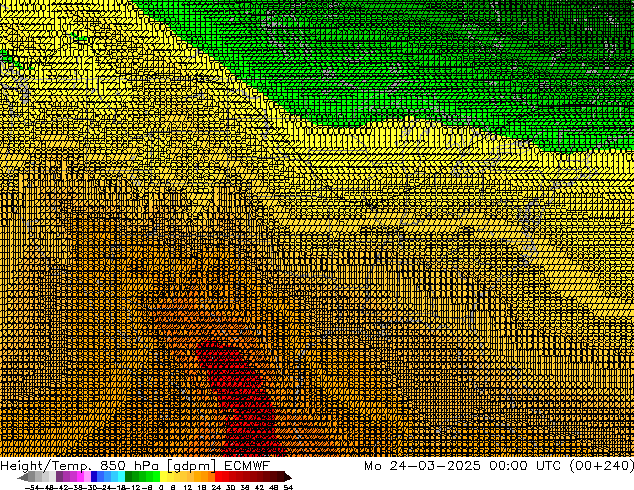Click the blue swatch above the -30 legend label
The image size is (634, 490).
[94, 477]
